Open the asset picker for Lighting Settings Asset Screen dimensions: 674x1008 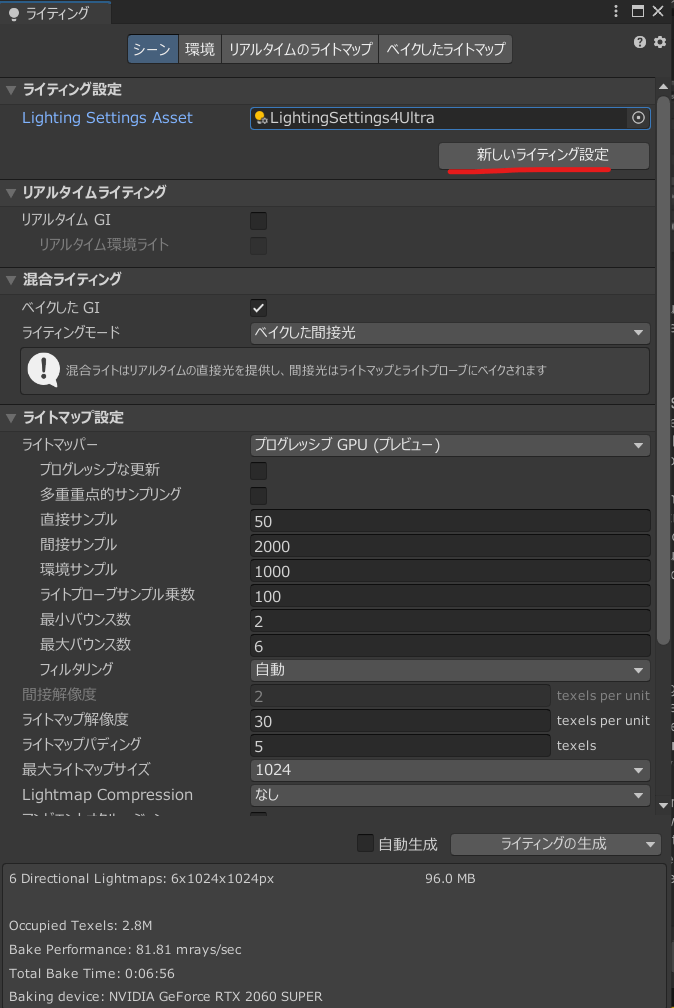[x=638, y=118]
